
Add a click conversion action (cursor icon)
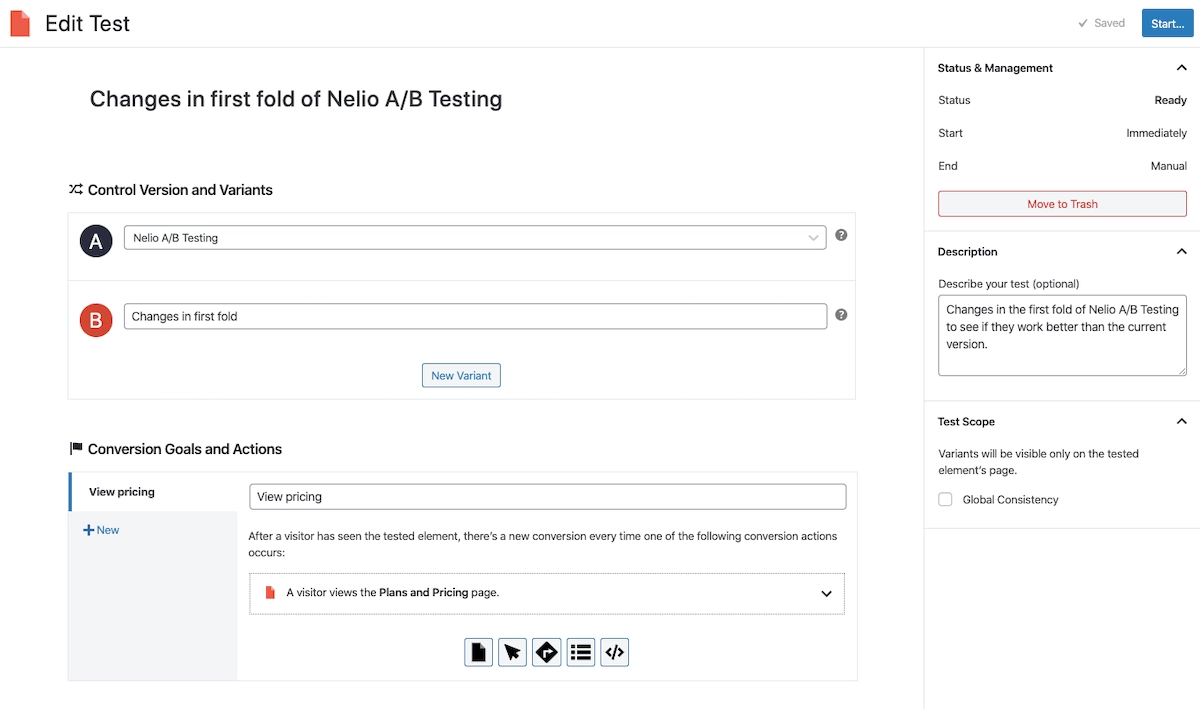click(513, 653)
